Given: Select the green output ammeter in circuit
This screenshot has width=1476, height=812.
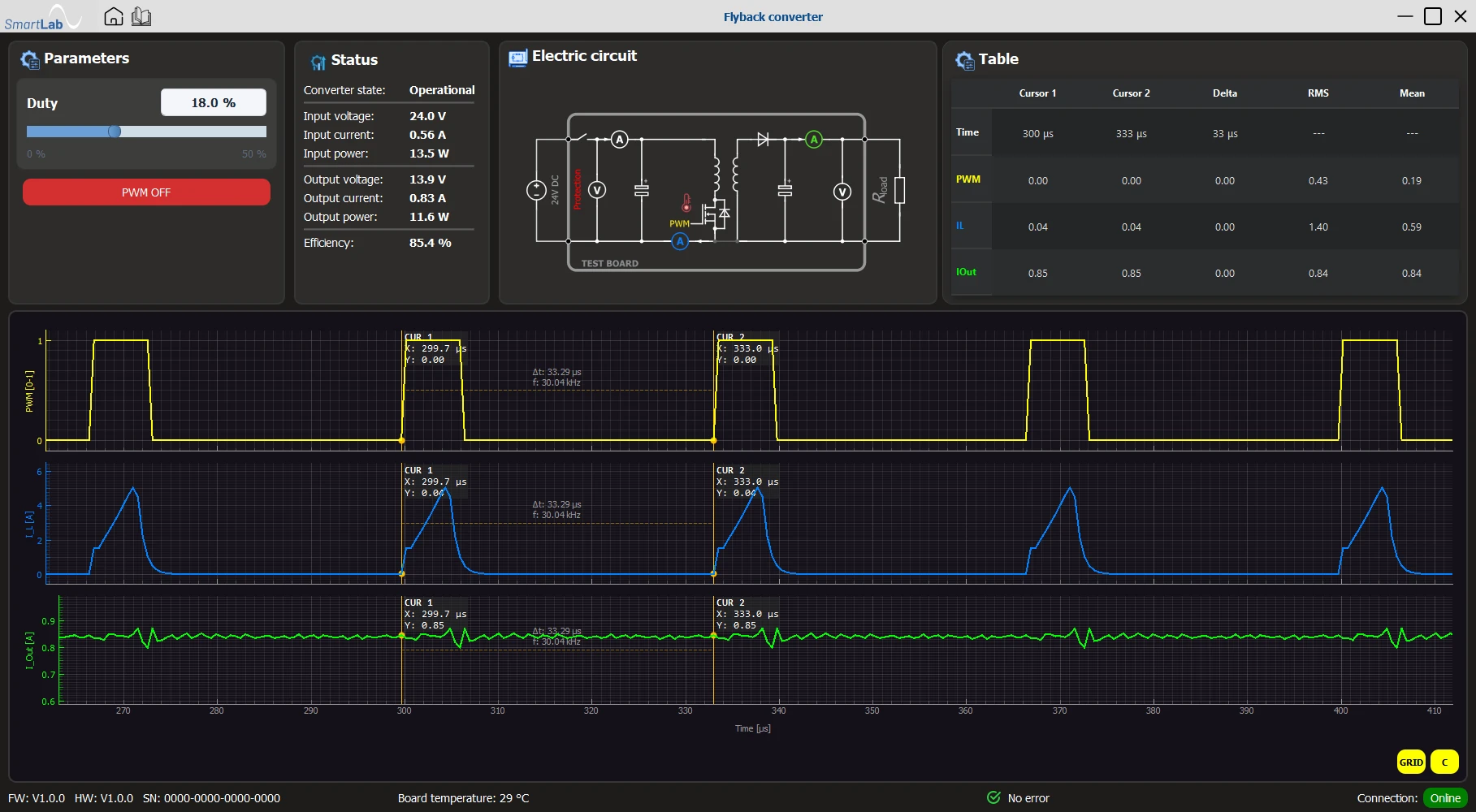Looking at the screenshot, I should 814,140.
